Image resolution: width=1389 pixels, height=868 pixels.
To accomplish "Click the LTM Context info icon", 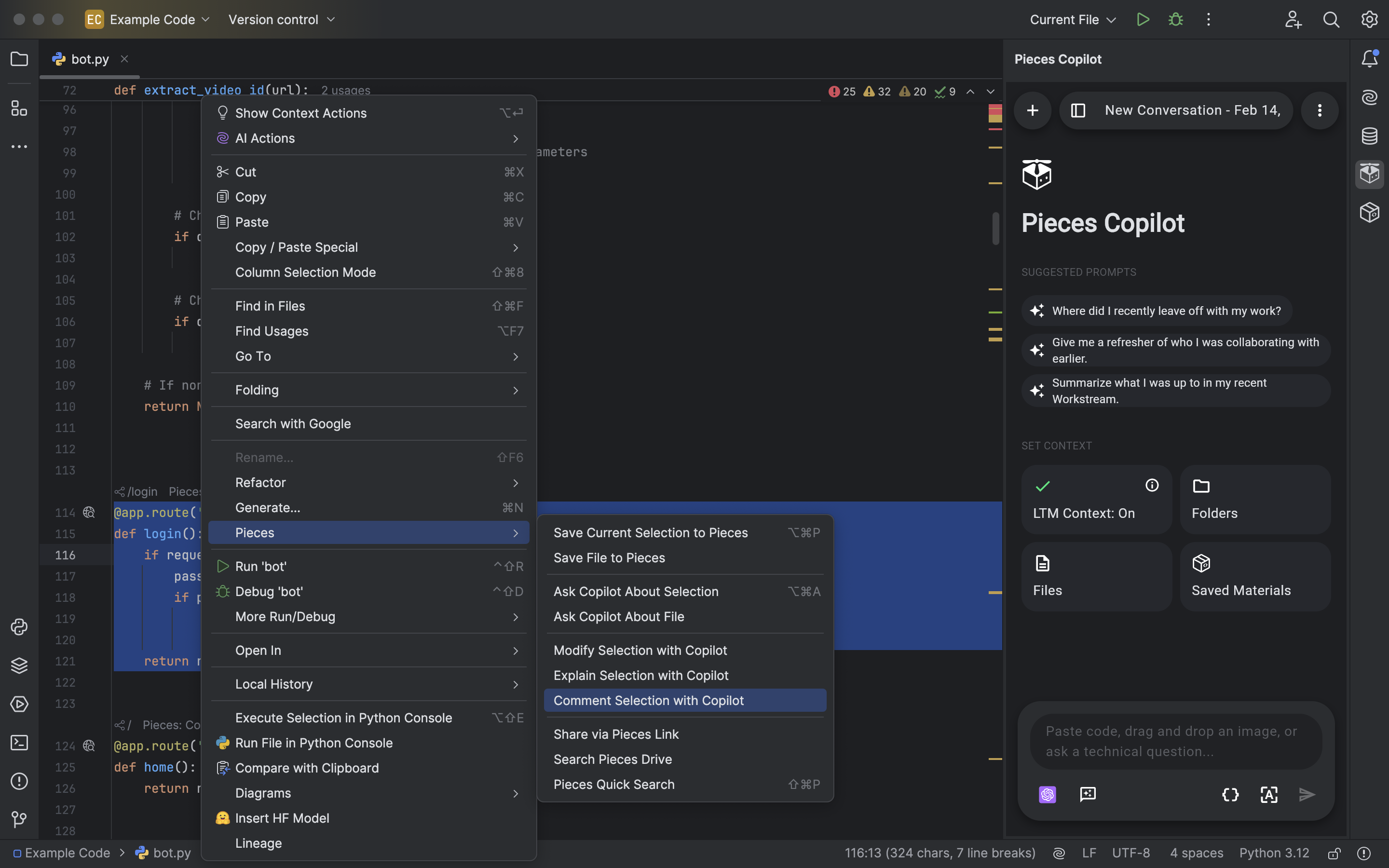I will pyautogui.click(x=1152, y=486).
